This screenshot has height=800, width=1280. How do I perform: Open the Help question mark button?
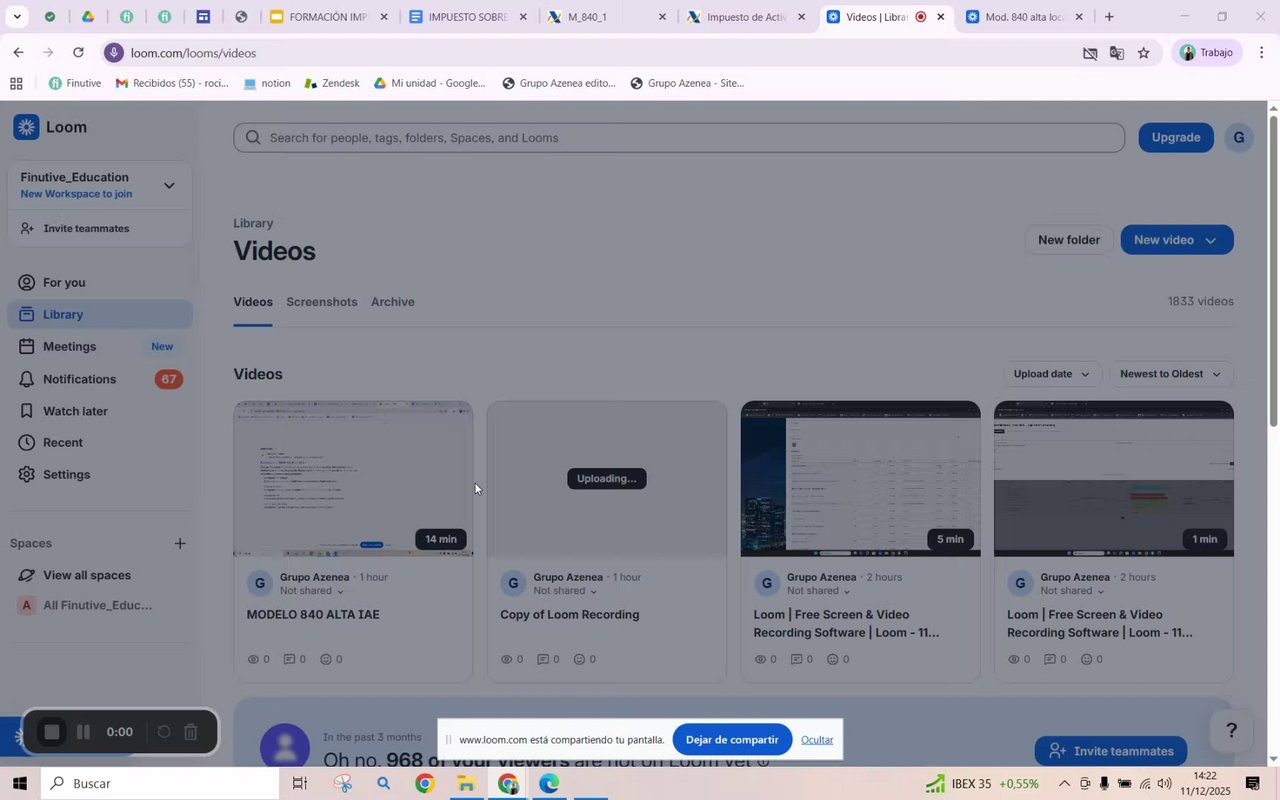point(1232,731)
